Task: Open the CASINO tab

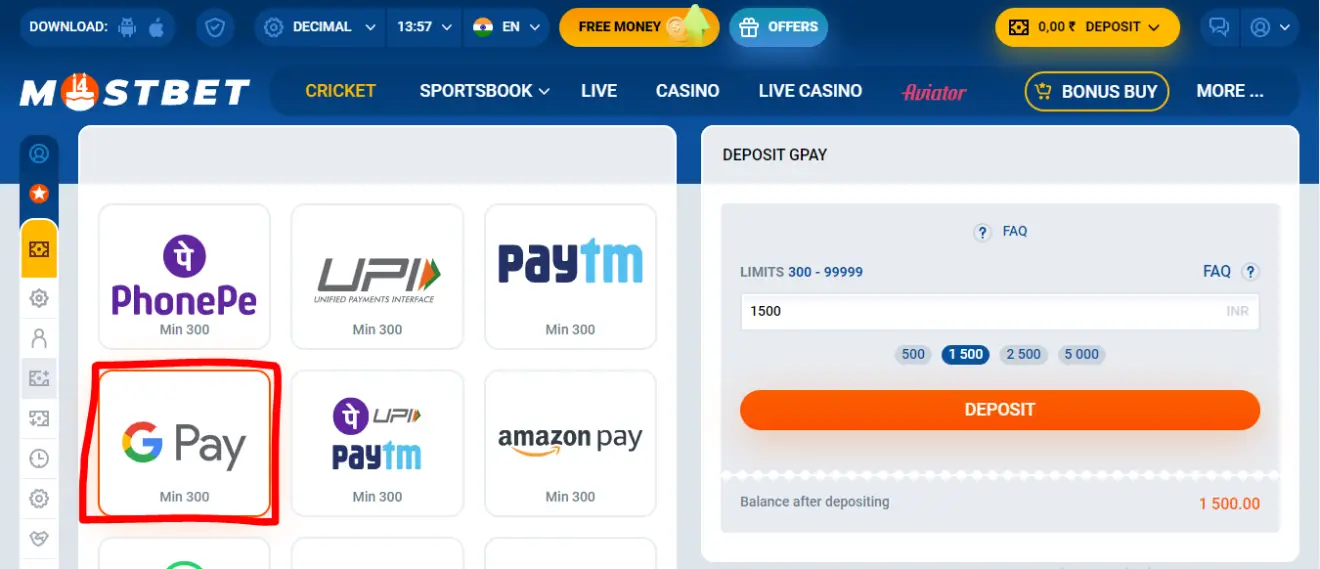Action: coord(687,91)
